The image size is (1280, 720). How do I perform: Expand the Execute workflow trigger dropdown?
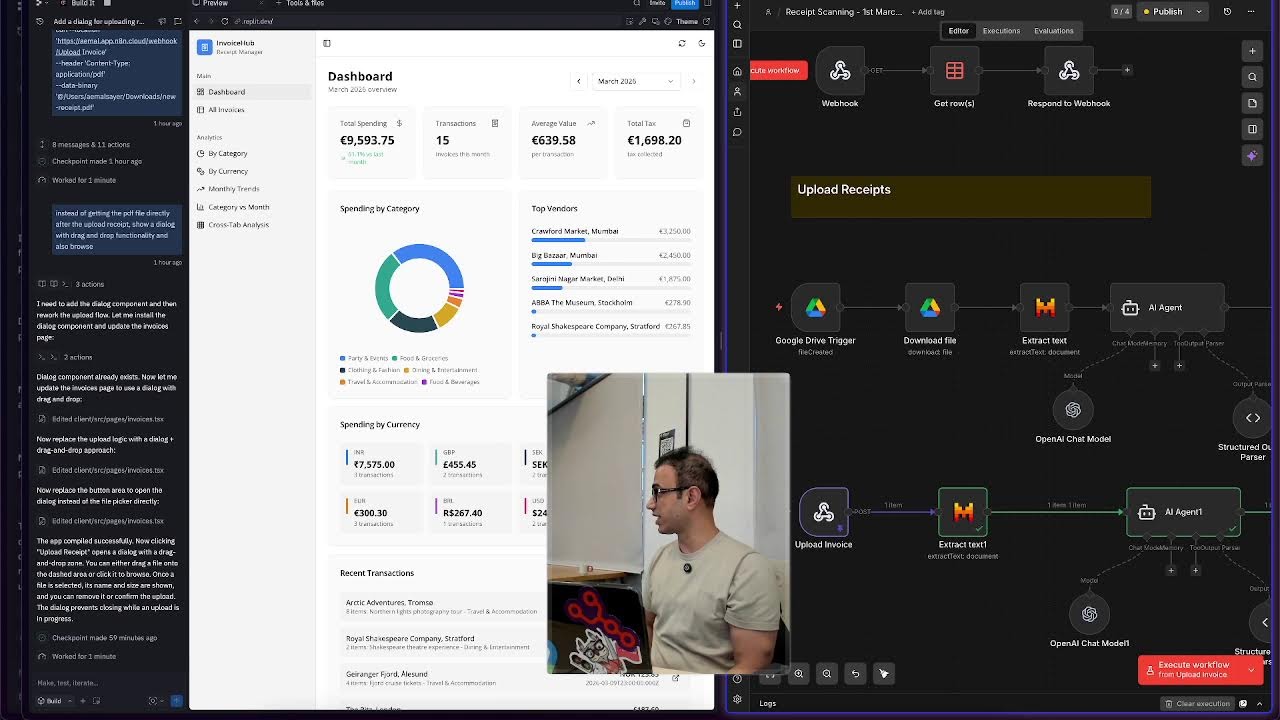pos(1250,670)
